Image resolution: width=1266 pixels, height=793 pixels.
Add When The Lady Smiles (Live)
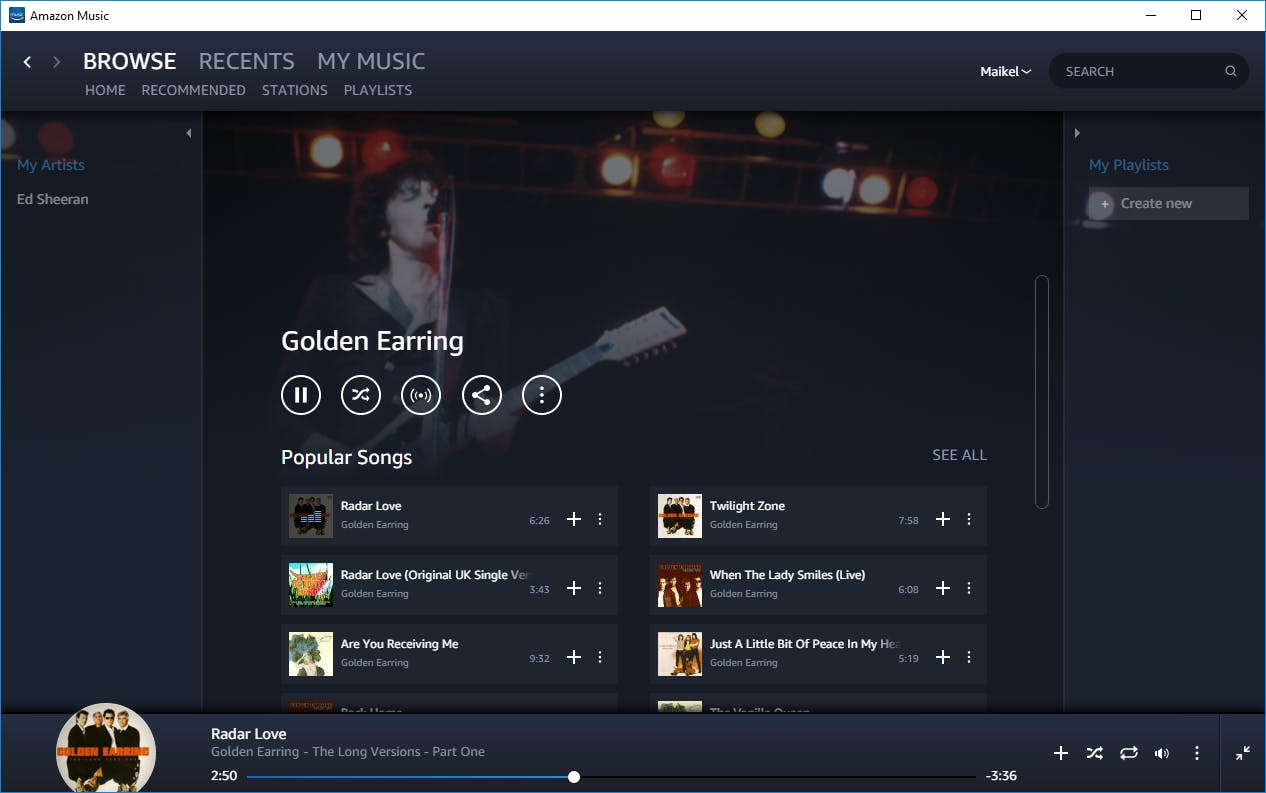[943, 588]
